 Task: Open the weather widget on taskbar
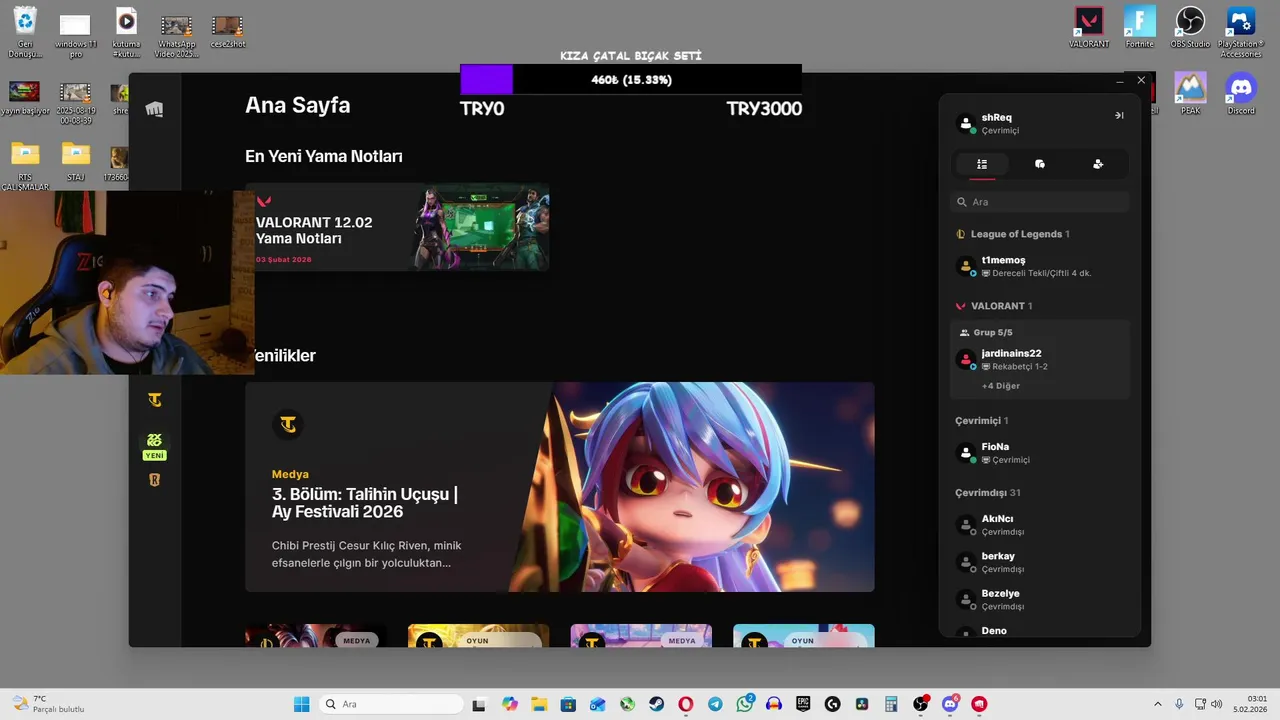pyautogui.click(x=48, y=704)
